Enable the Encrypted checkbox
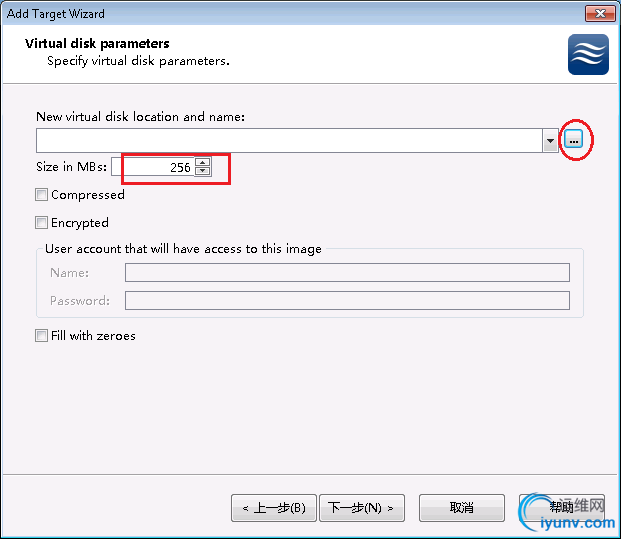The height and width of the screenshot is (539, 621). [x=41, y=223]
